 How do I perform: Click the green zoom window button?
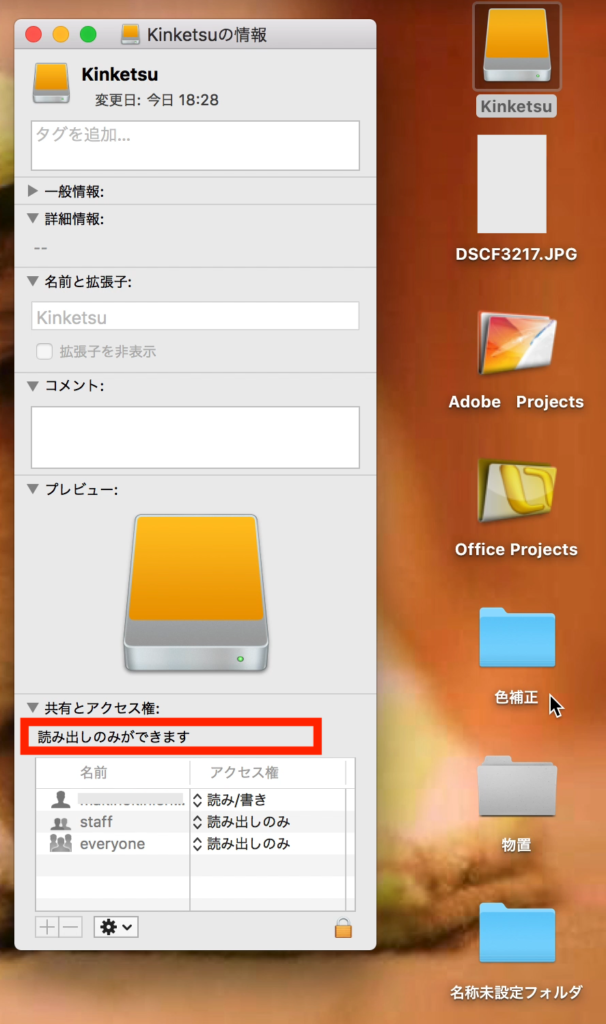(x=88, y=34)
